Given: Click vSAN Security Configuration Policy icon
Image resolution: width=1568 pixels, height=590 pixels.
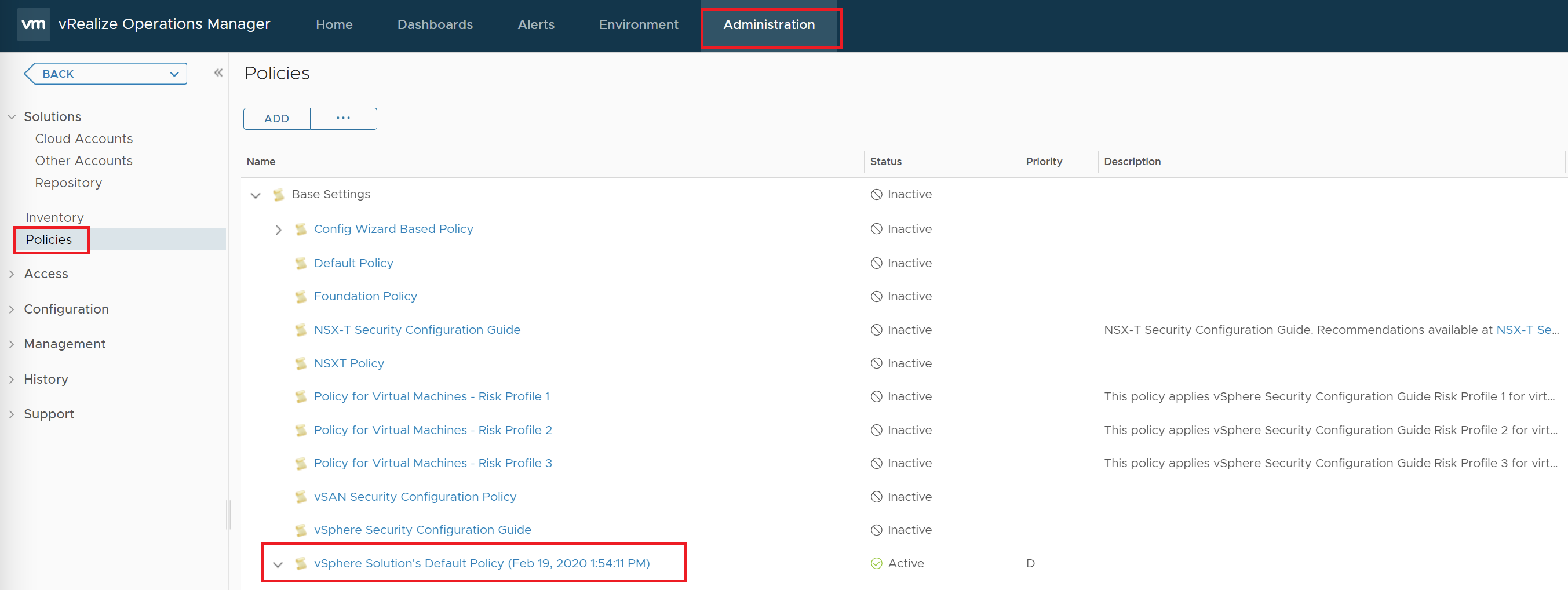Looking at the screenshot, I should pos(301,497).
